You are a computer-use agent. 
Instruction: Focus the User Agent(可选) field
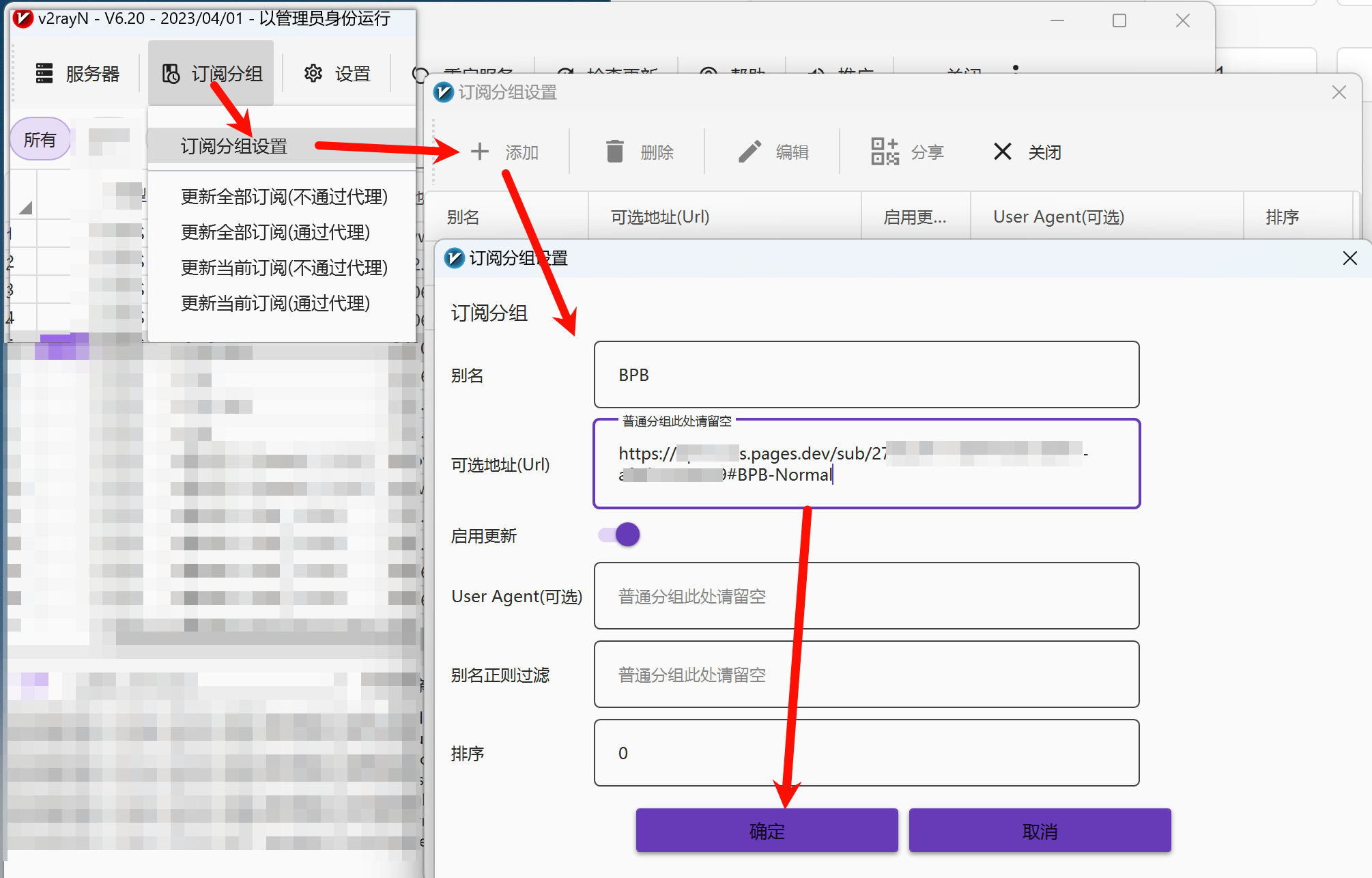866,596
